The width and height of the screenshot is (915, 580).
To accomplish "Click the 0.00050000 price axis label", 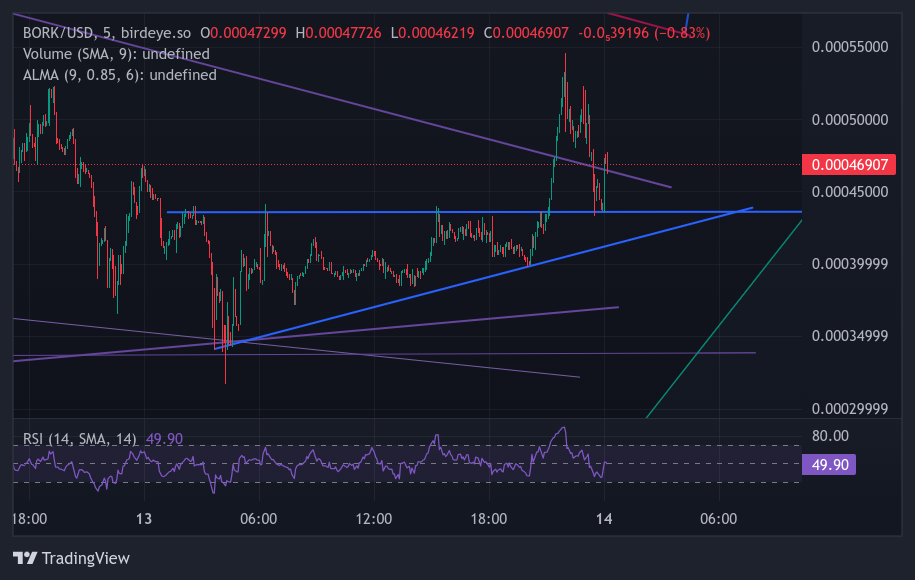I will pyautogui.click(x=850, y=120).
